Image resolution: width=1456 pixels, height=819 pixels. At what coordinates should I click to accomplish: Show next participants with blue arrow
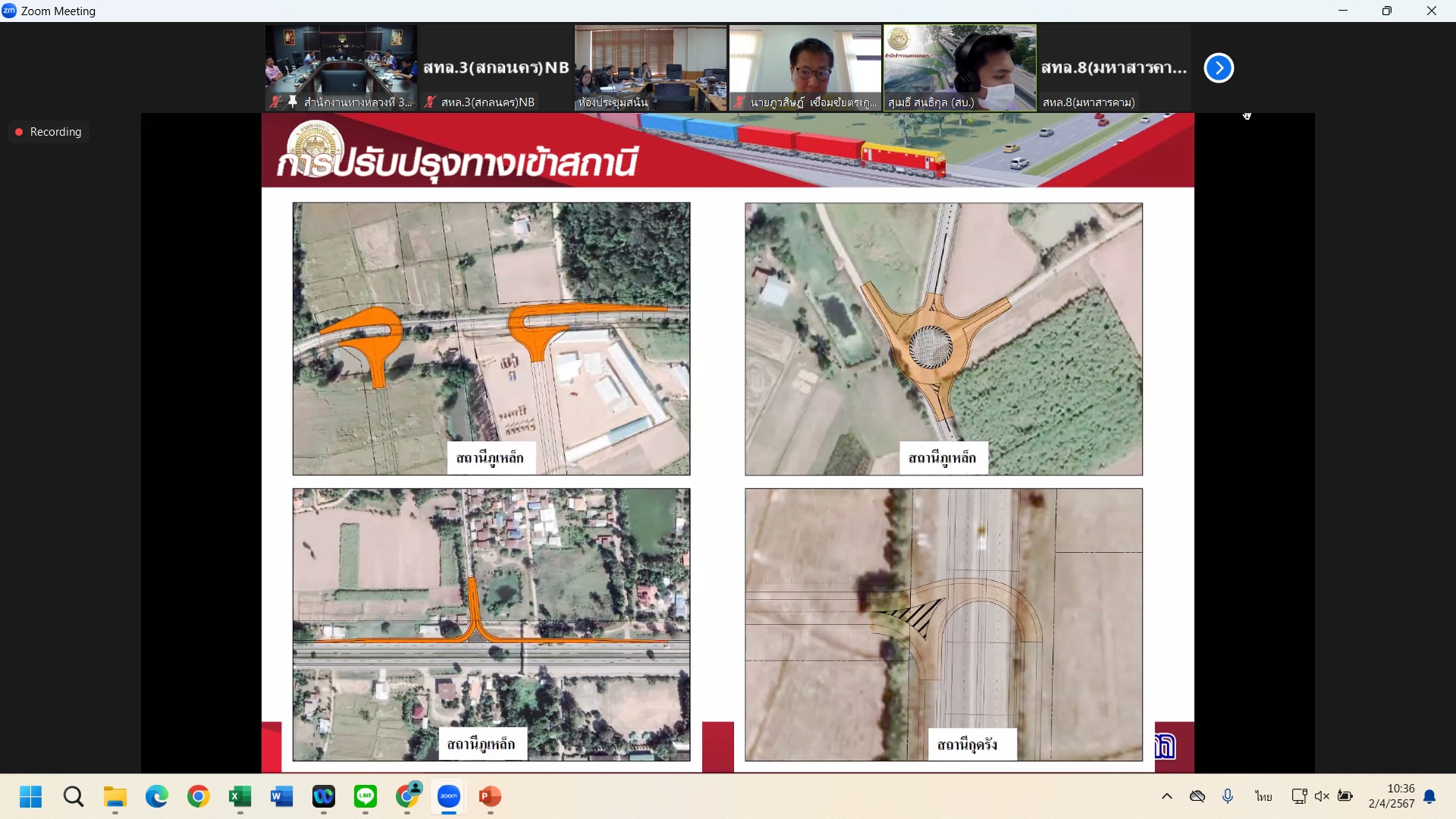(x=1219, y=68)
